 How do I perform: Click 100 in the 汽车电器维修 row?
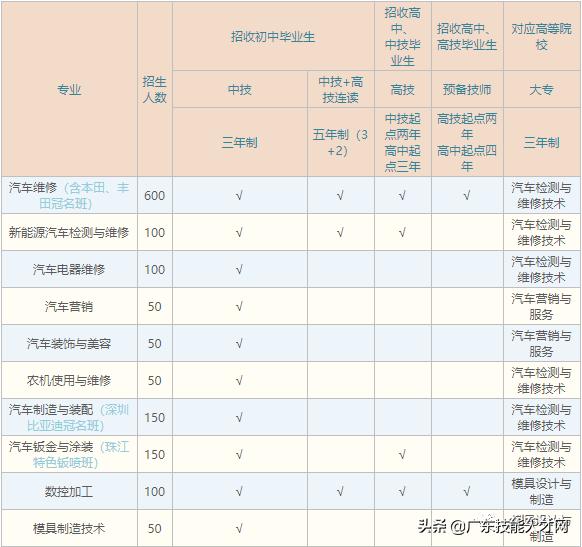(x=154, y=269)
